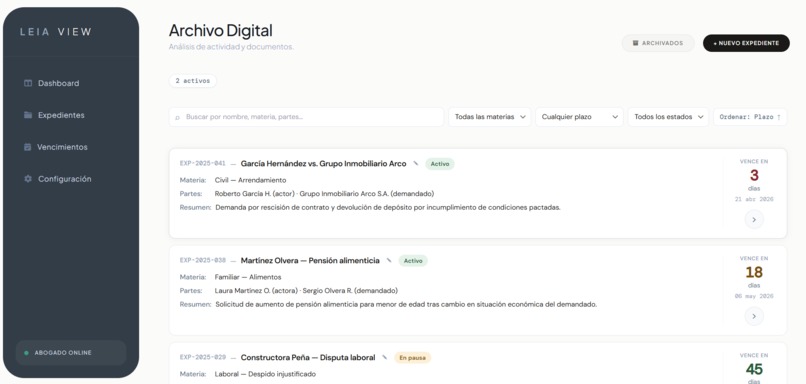Click case number EXP-2025-029

203,357
